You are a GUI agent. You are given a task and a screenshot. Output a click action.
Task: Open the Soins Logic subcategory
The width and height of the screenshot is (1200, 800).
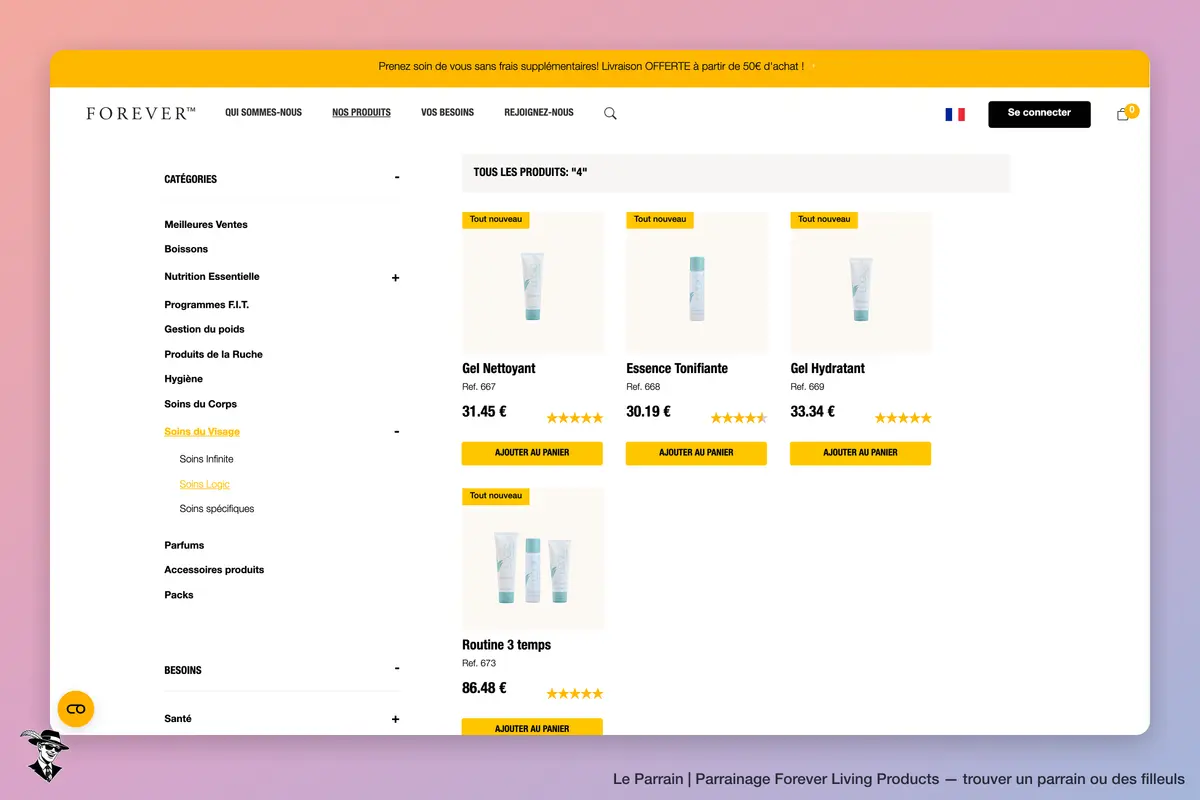pyautogui.click(x=204, y=484)
